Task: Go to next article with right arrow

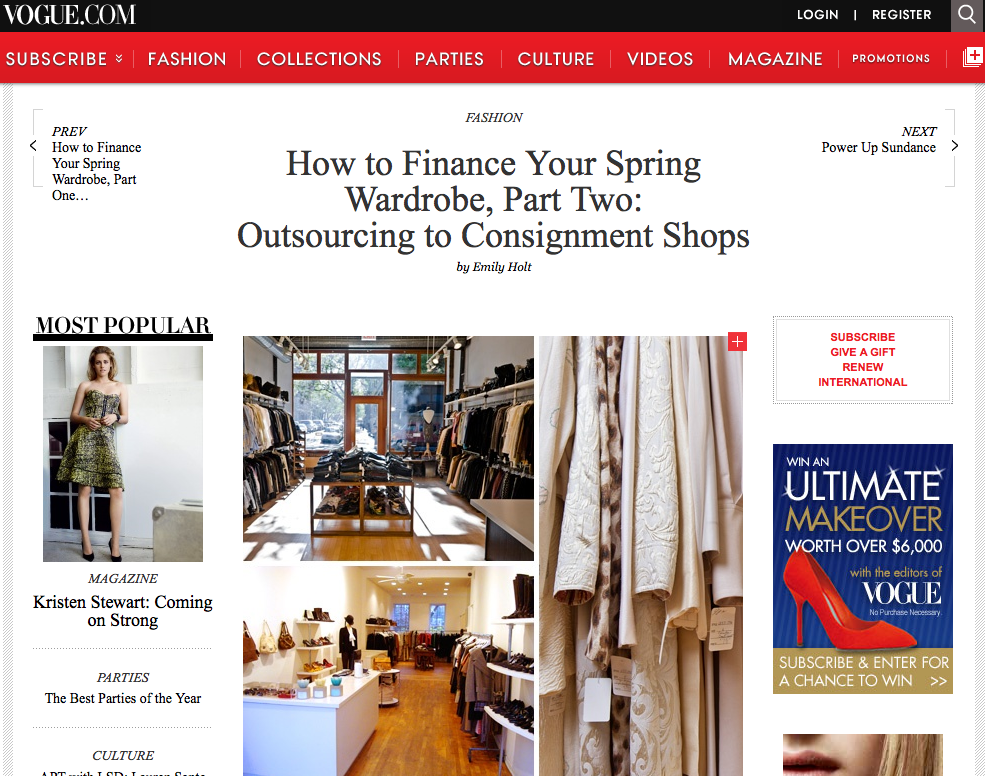Action: (955, 146)
